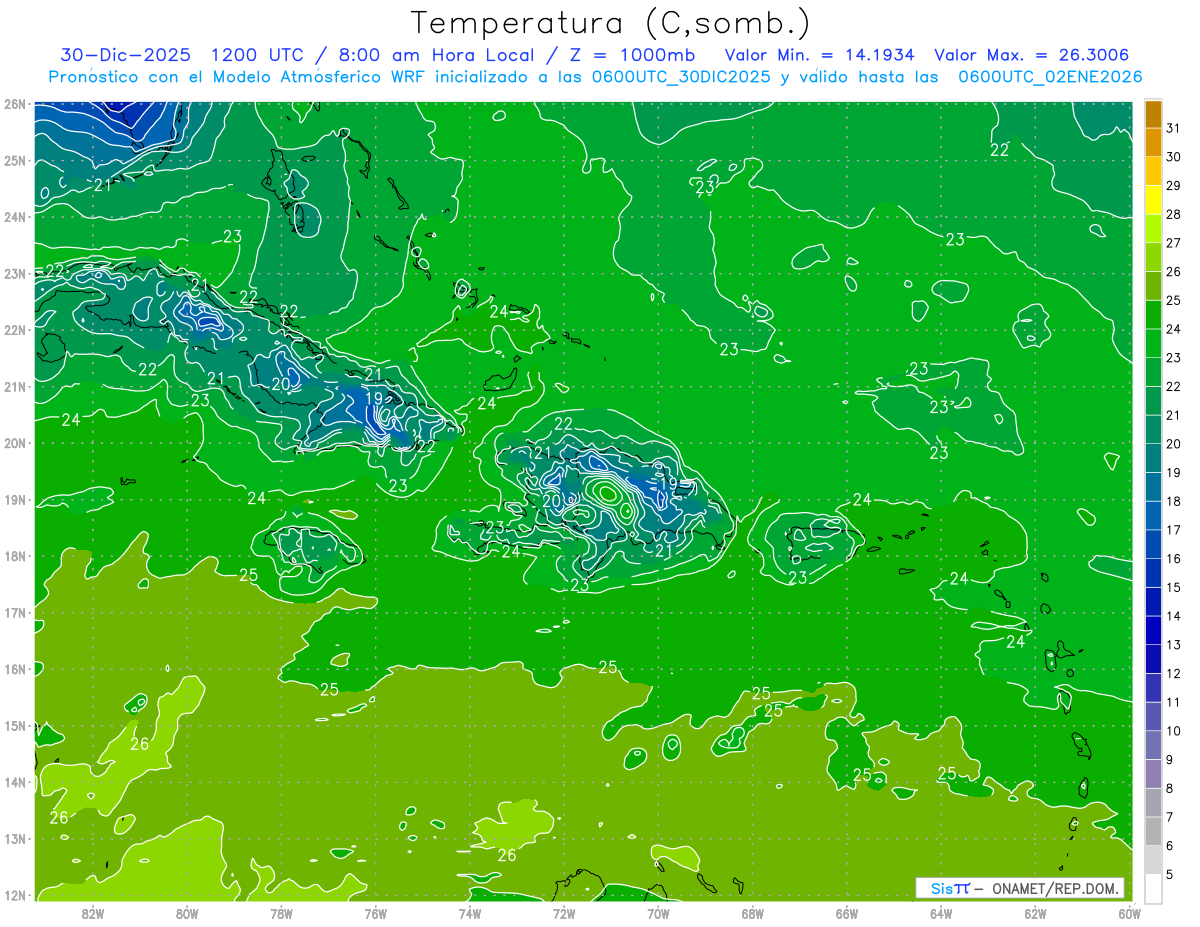Click the color bar legend label 28
Viewport: 1200px width, 927px height.
pyautogui.click(x=1173, y=214)
